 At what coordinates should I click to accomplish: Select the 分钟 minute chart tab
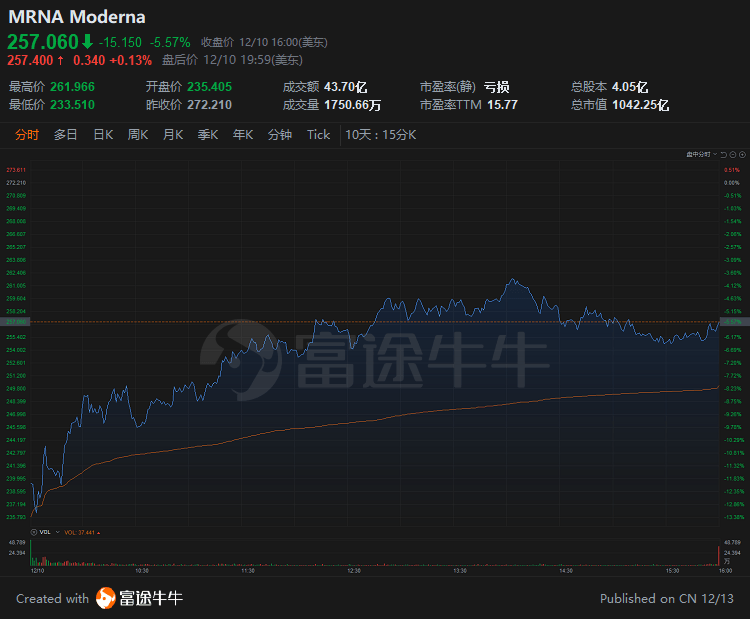280,135
